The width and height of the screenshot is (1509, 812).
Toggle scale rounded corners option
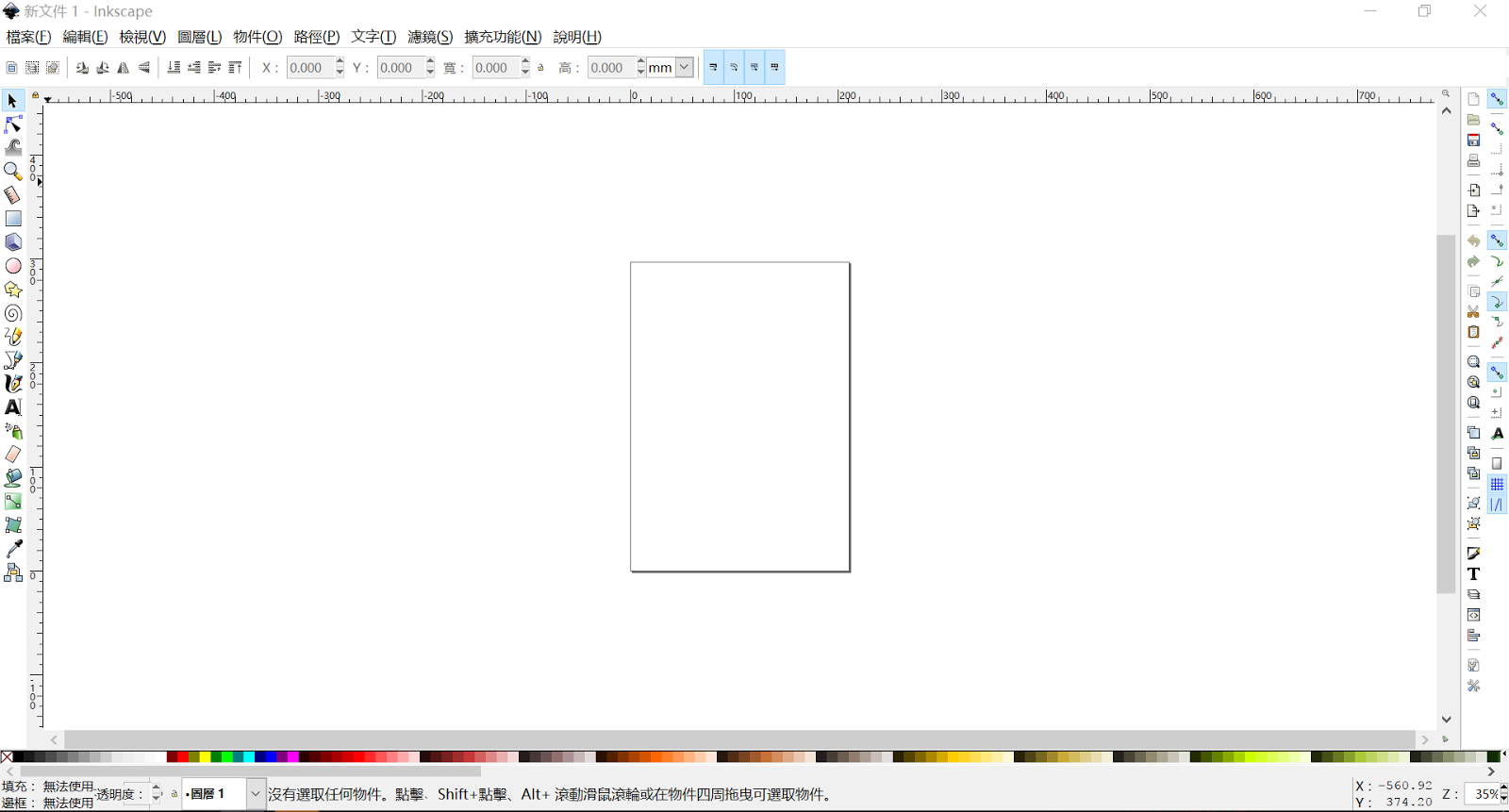tap(734, 68)
